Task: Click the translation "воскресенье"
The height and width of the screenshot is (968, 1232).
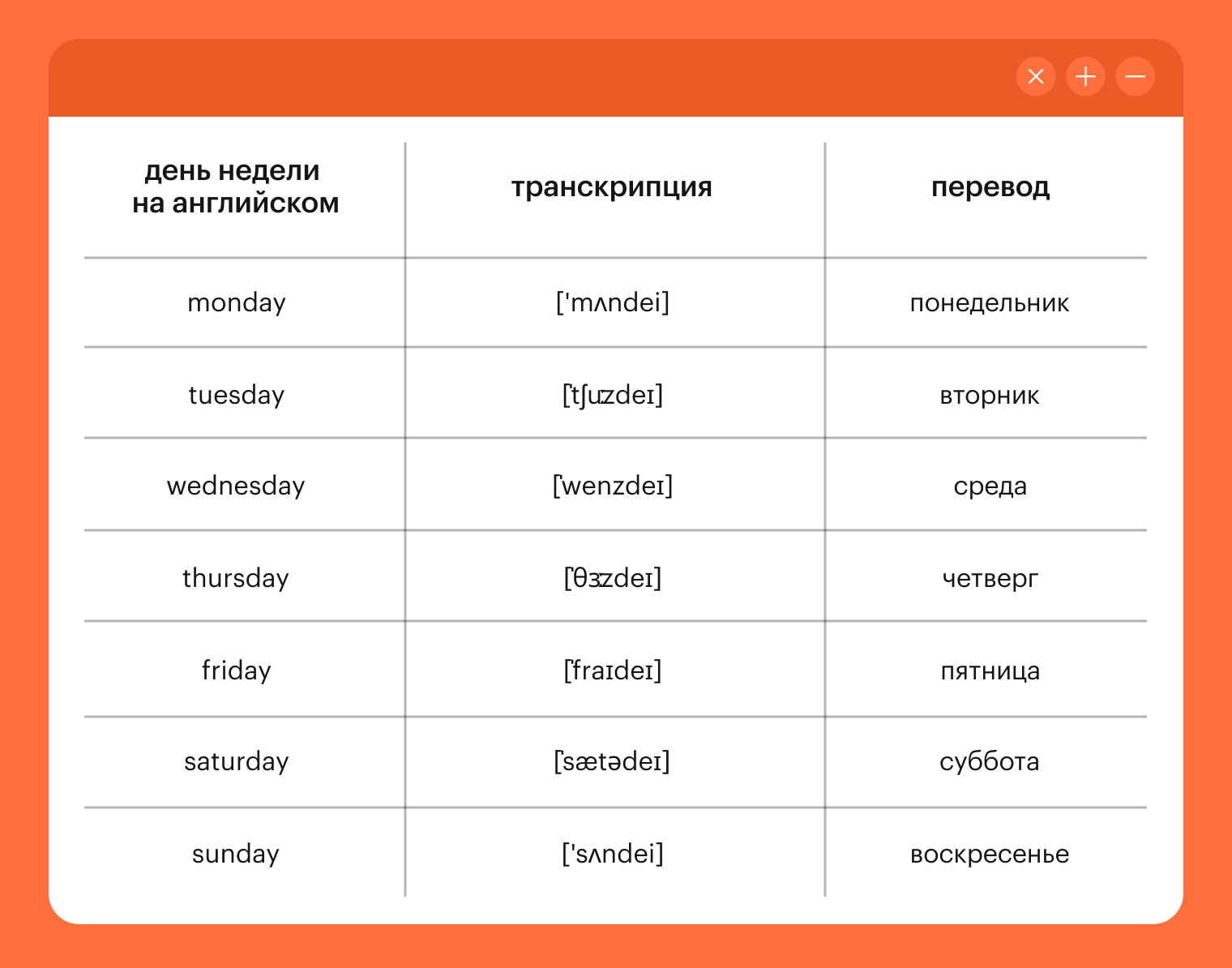Action: tap(989, 854)
